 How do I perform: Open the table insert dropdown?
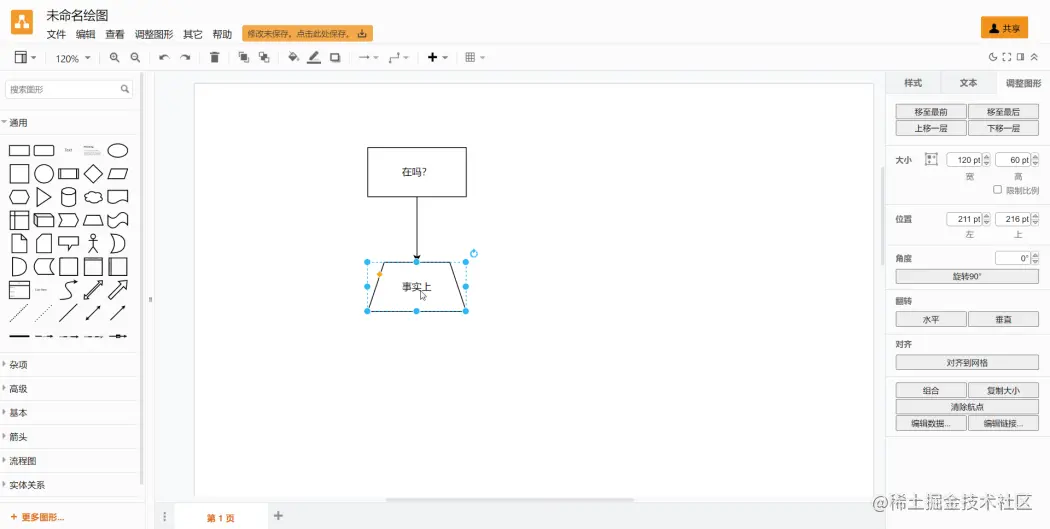[x=475, y=58]
